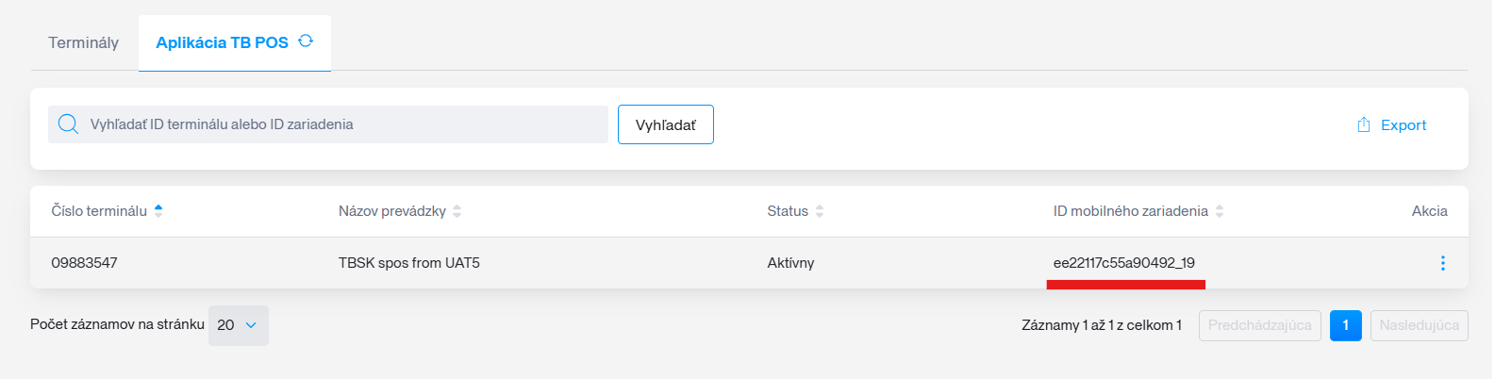Click the refresh icon beside Aplikácia TB POS
The height and width of the screenshot is (380, 1492).
pyautogui.click(x=306, y=42)
